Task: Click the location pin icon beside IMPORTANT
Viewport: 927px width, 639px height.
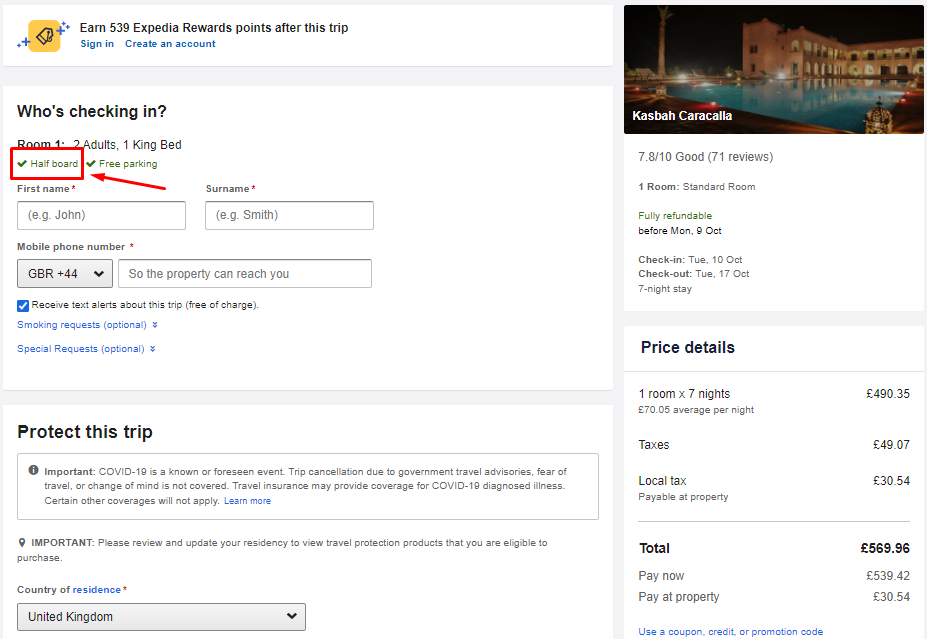Action: 22,542
